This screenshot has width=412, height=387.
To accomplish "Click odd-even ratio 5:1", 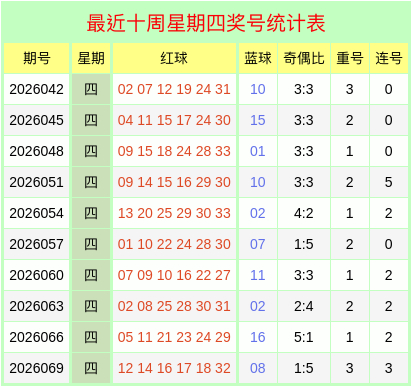I will tap(304, 337).
